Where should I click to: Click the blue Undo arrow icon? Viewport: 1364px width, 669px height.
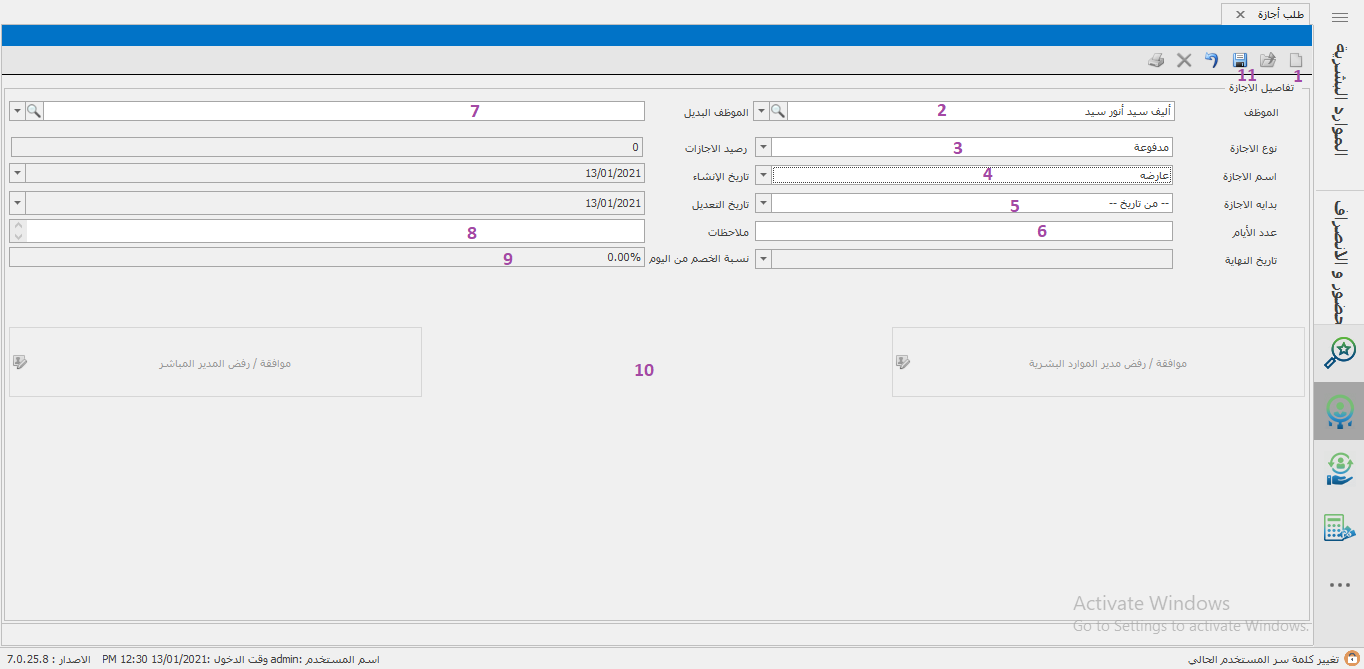(x=1212, y=61)
